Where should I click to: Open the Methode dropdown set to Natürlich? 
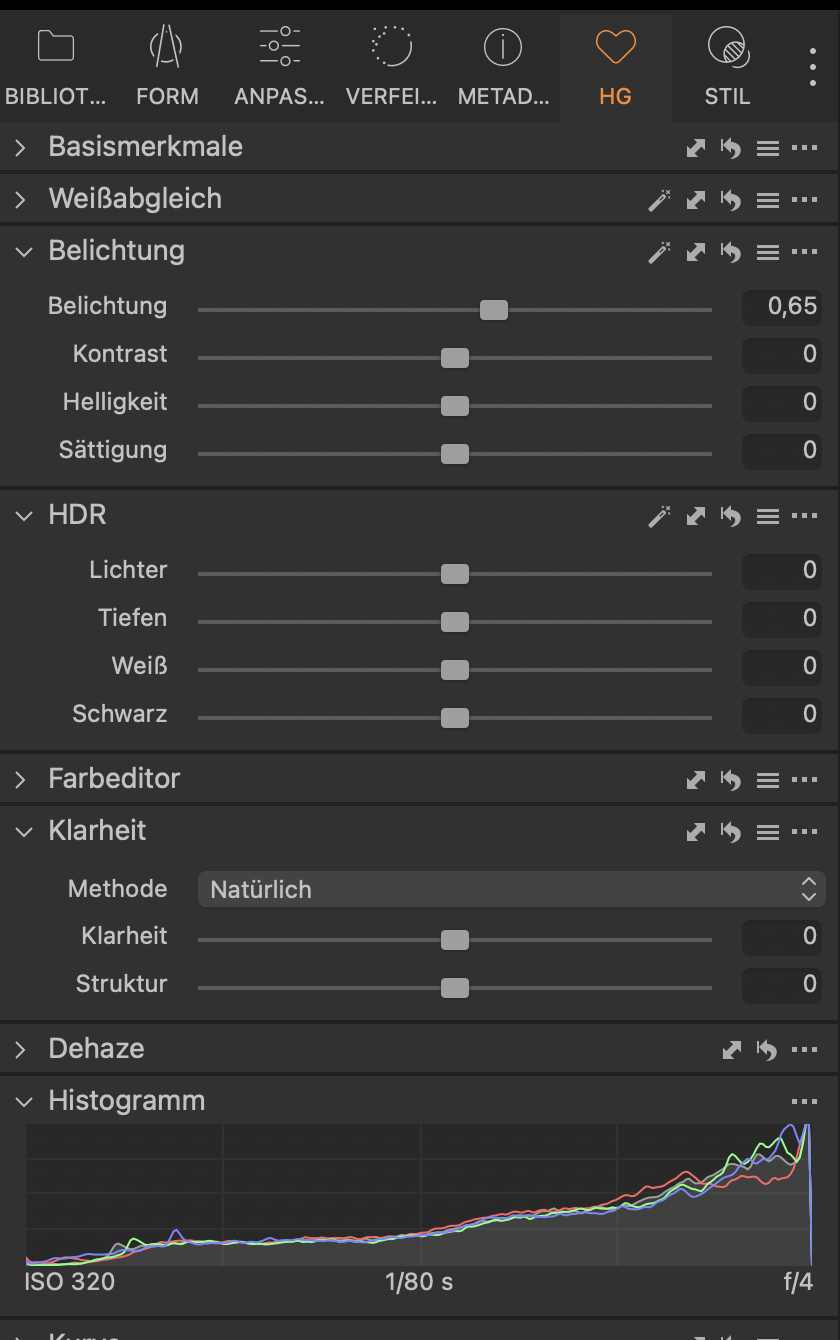(511, 889)
